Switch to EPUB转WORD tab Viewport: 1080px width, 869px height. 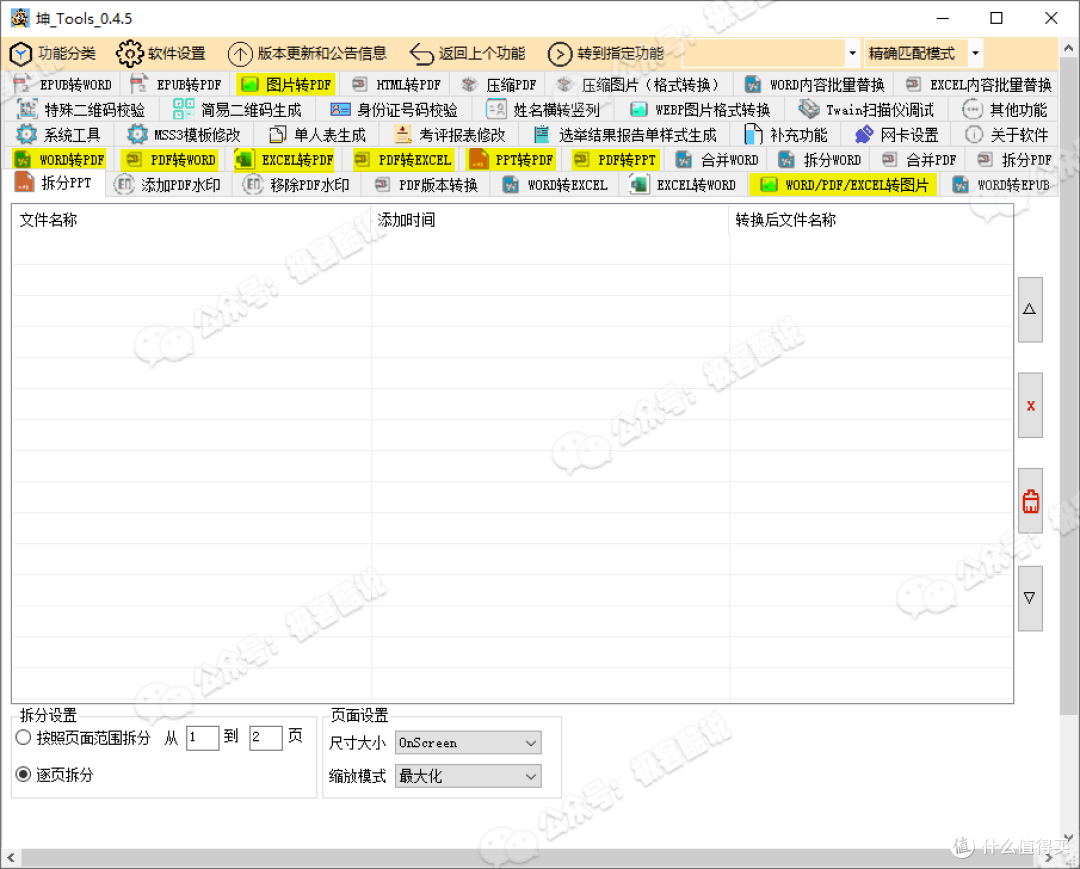[63, 85]
